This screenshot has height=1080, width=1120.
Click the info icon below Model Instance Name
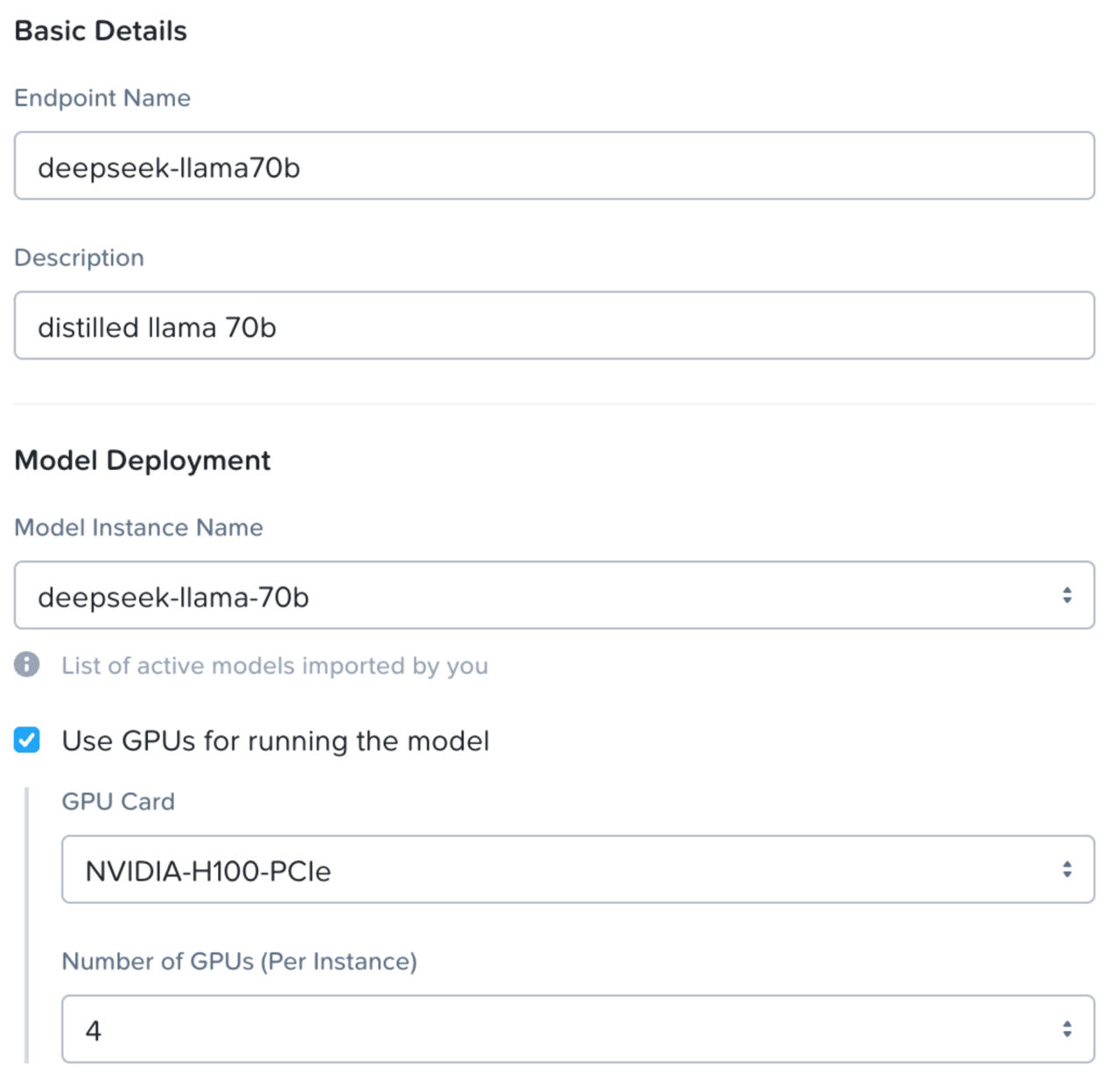[26, 666]
